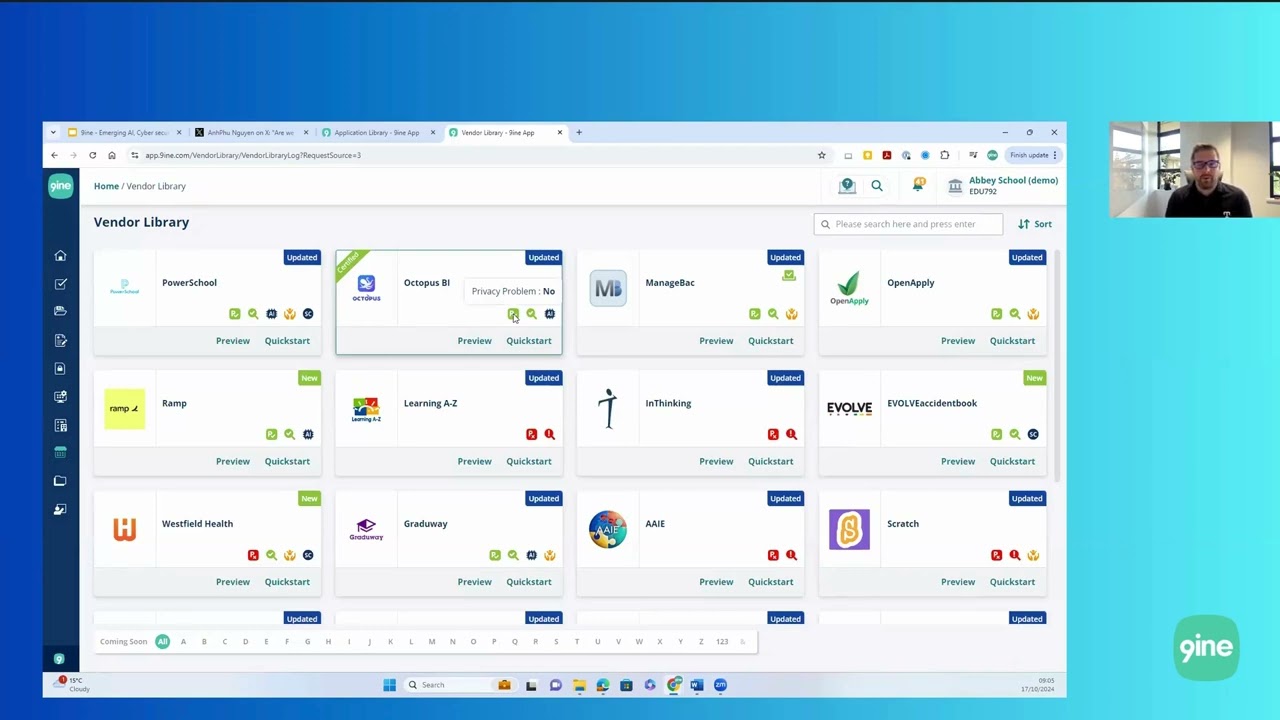Open the Sort options
Viewport: 1280px width, 720px height.
(1035, 224)
